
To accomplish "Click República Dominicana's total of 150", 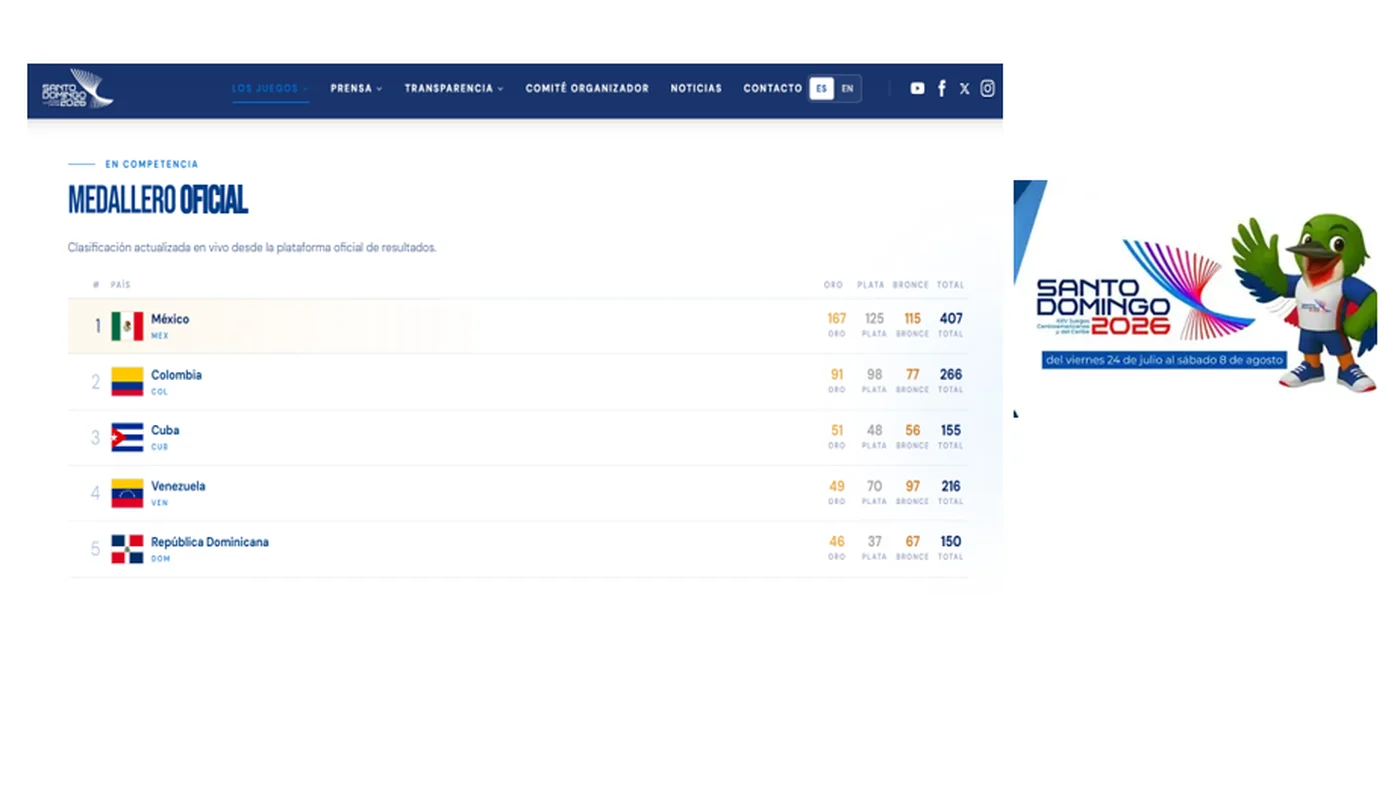I will 951,542.
